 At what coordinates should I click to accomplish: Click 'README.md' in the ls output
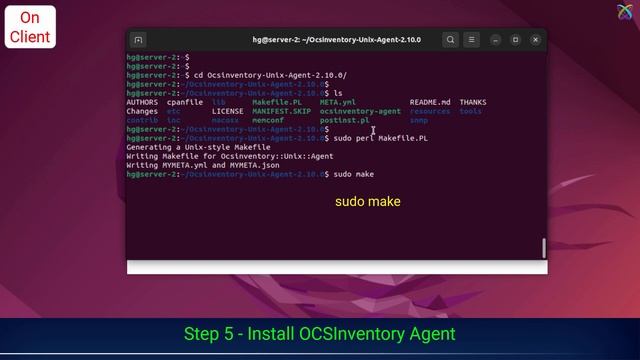tap(430, 102)
